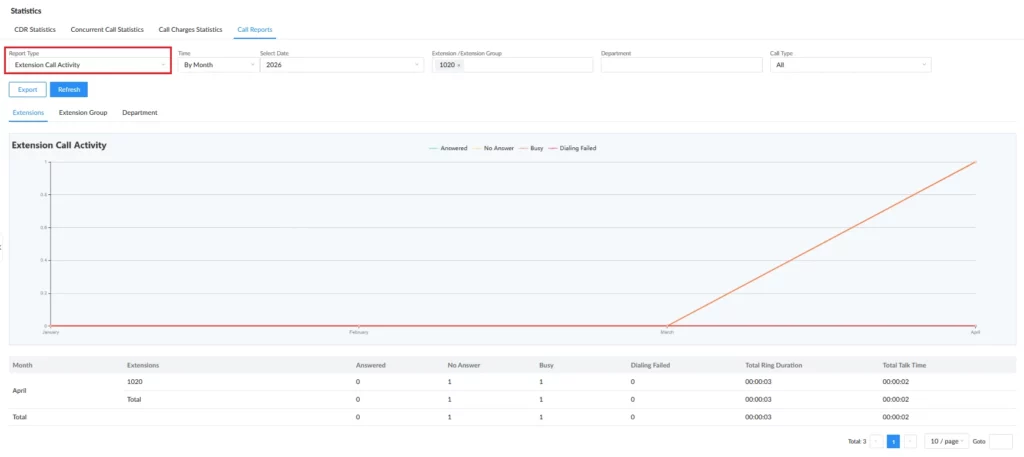Viewport: 1024px width, 457px height.
Task: Open the Report Type dropdown
Action: coord(89,65)
